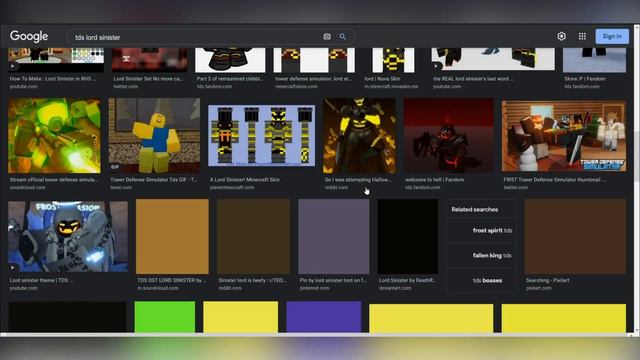Click play badge on How To Make thumbnail
This screenshot has height=360, width=640.
tap(13, 66)
